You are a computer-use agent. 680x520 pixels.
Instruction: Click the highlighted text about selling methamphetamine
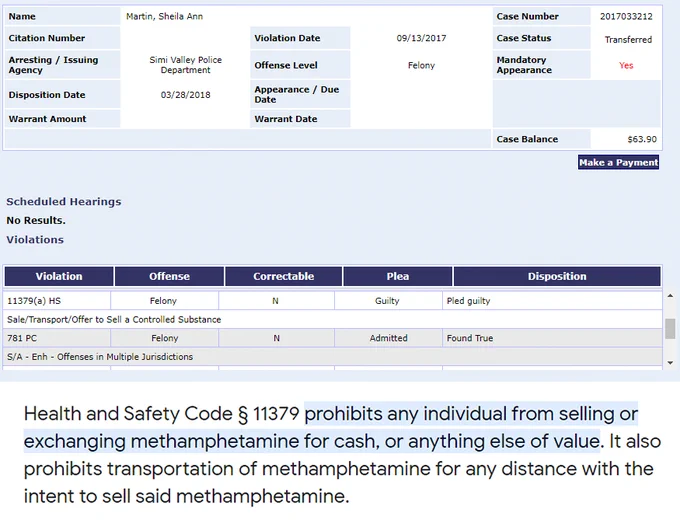click(330, 427)
